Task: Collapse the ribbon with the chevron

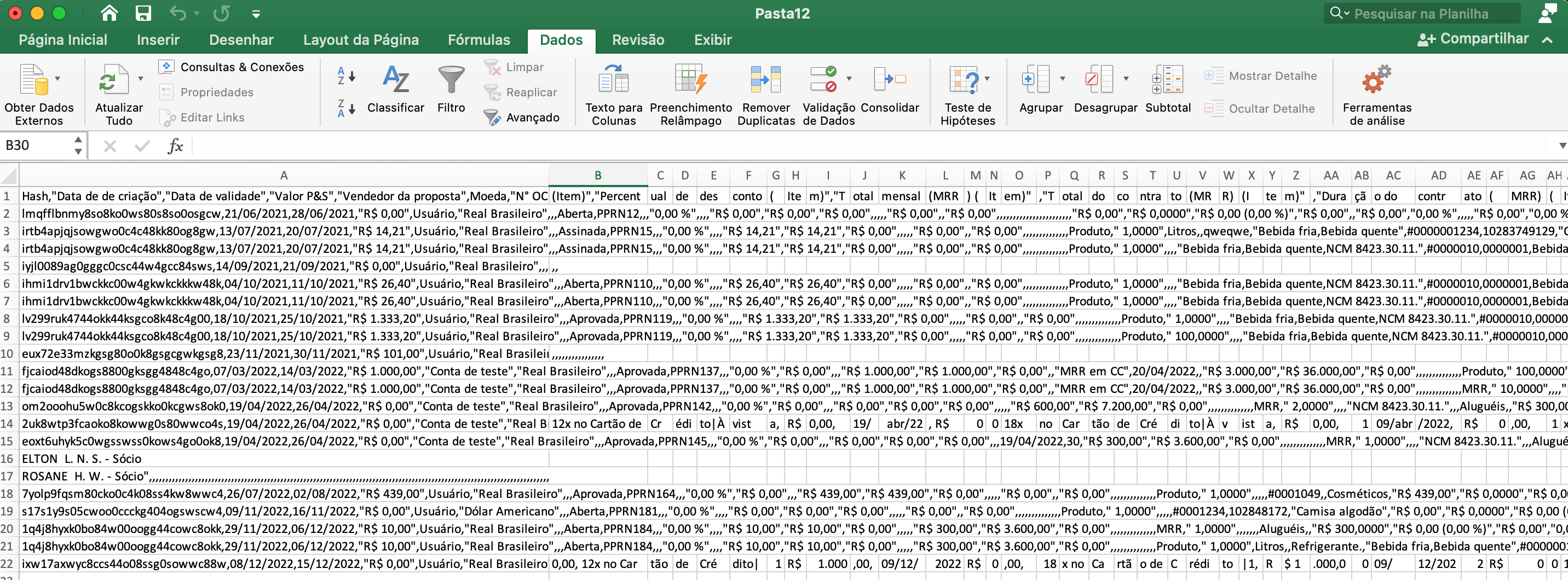Action: (x=1547, y=39)
